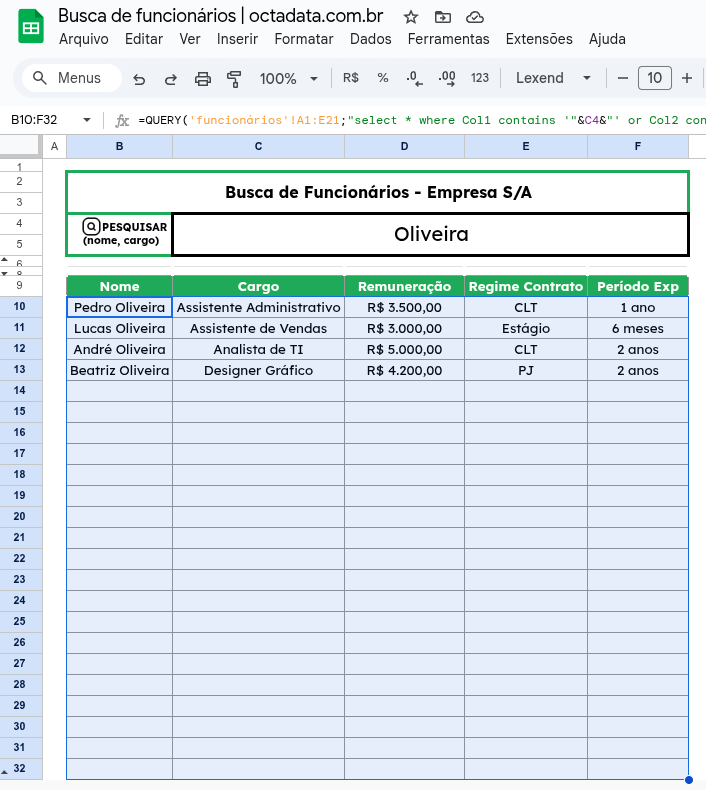Open the zoom 100% dropdown
This screenshot has height=790, width=706.
click(x=288, y=79)
